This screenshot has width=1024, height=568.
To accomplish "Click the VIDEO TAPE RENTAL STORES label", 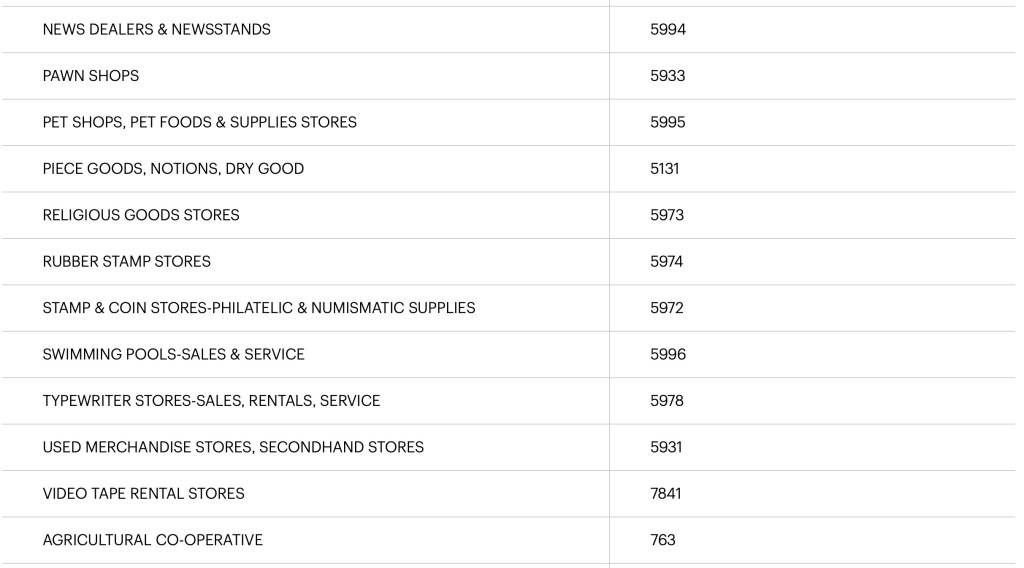I will 143,494.
